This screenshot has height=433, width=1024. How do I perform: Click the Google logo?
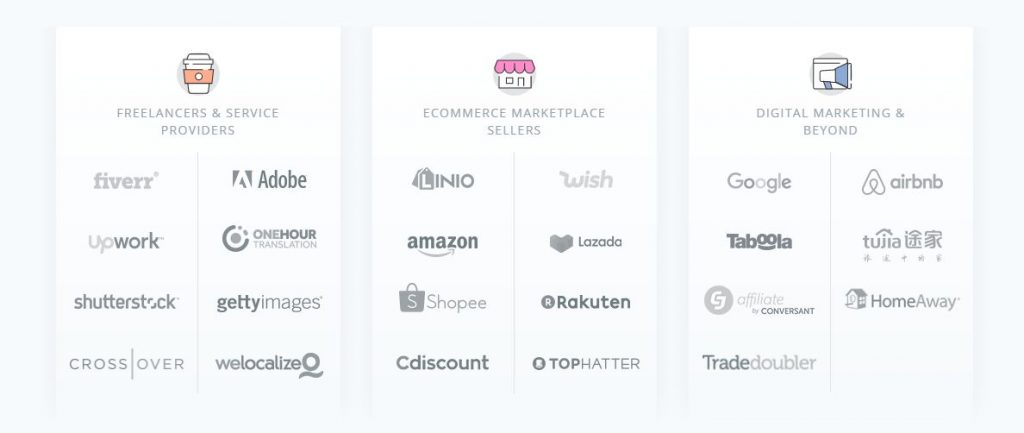pyautogui.click(x=759, y=182)
